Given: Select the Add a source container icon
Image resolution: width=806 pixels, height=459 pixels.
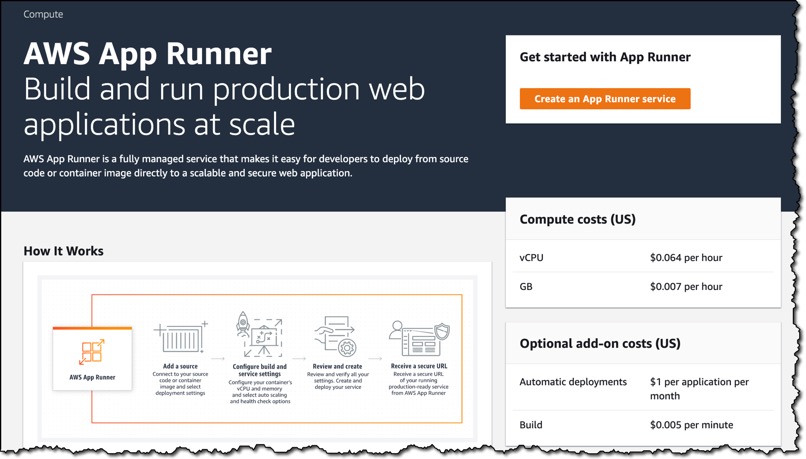Looking at the screenshot, I should click(x=180, y=337).
